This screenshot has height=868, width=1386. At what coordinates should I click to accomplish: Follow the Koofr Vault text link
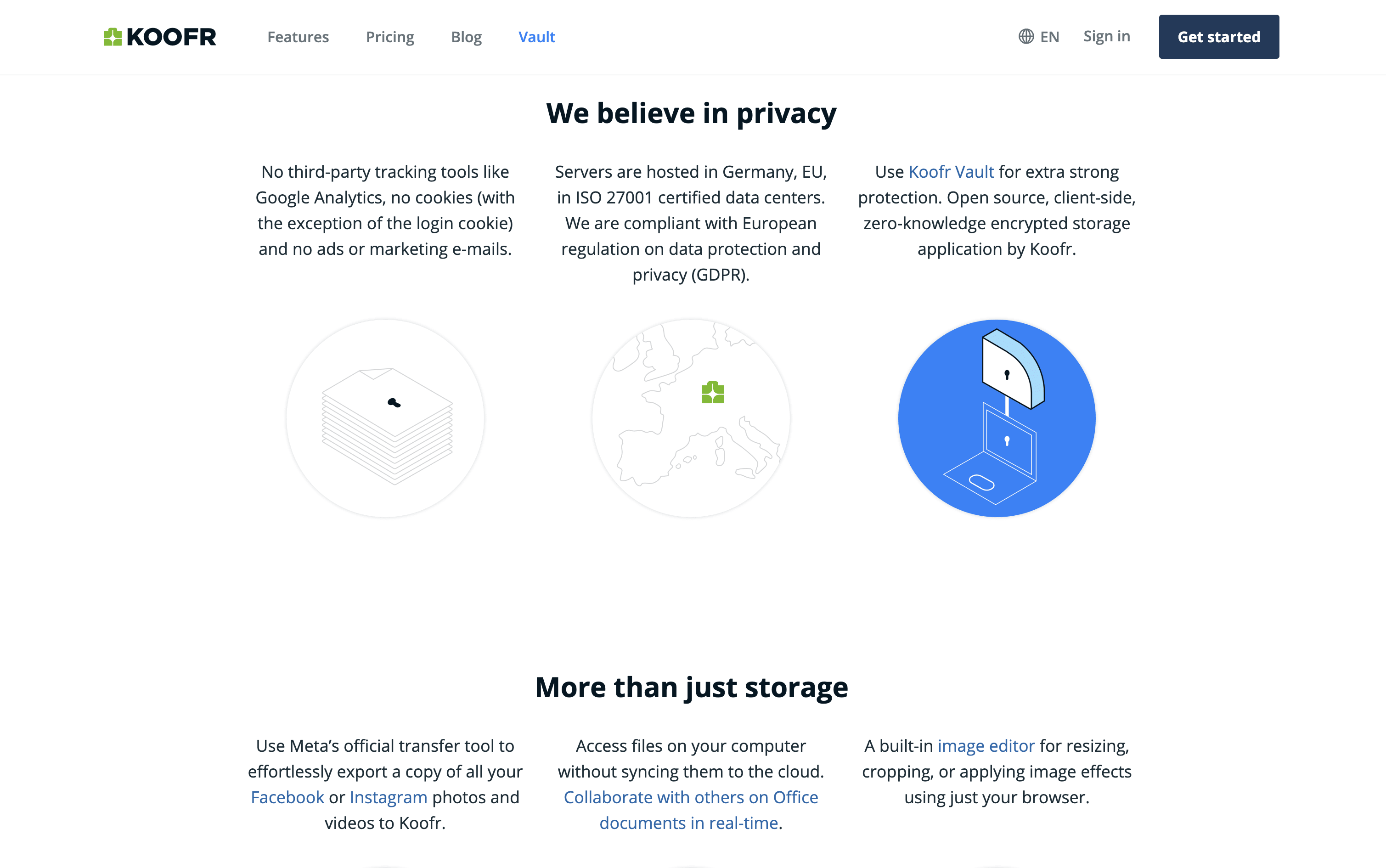[951, 172]
